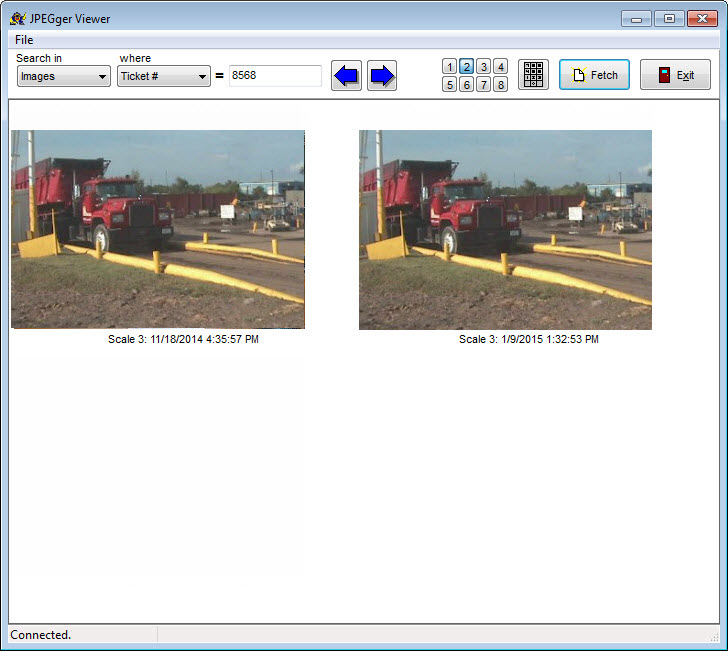Screen dimensions: 728x651
Task: Open the 11/18/2014 truck image thumbnail
Action: pos(158,229)
